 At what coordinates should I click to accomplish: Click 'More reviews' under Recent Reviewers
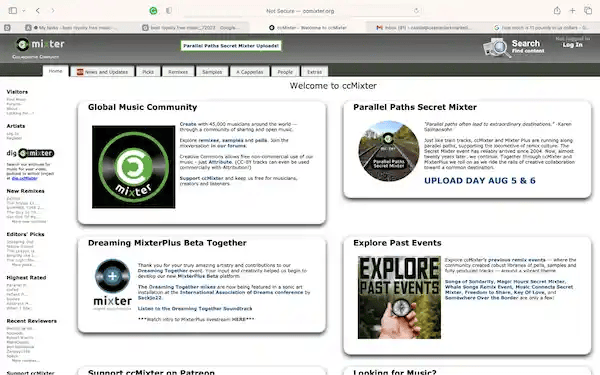point(25,360)
